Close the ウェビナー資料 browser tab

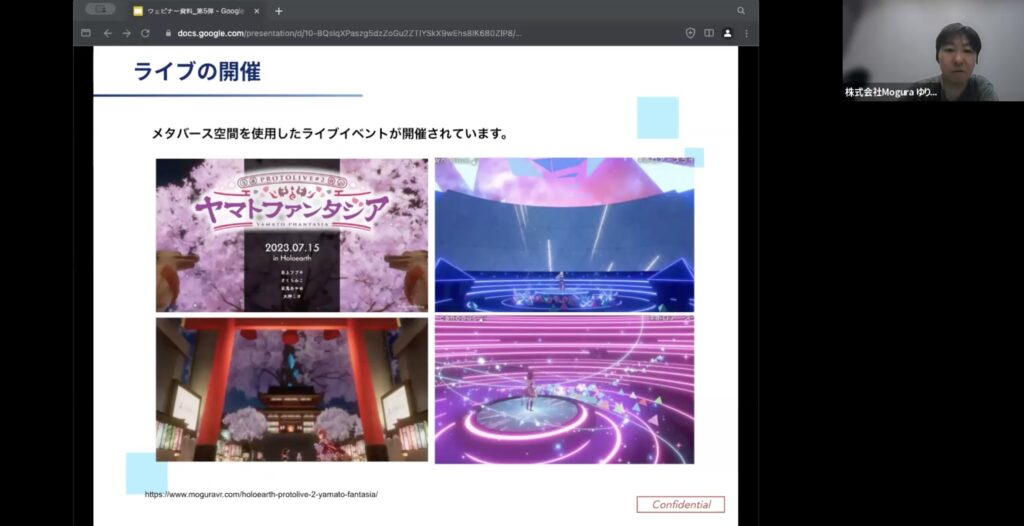tap(257, 11)
